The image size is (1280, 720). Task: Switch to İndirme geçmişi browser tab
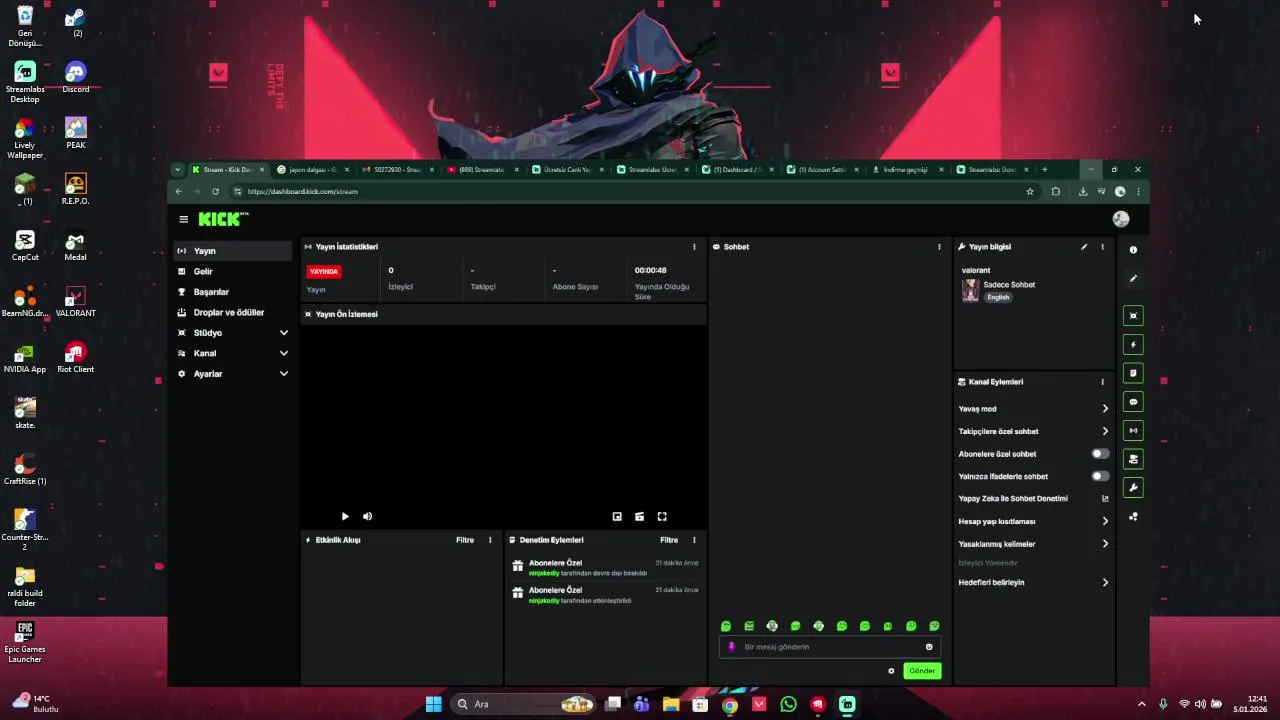[x=908, y=170]
